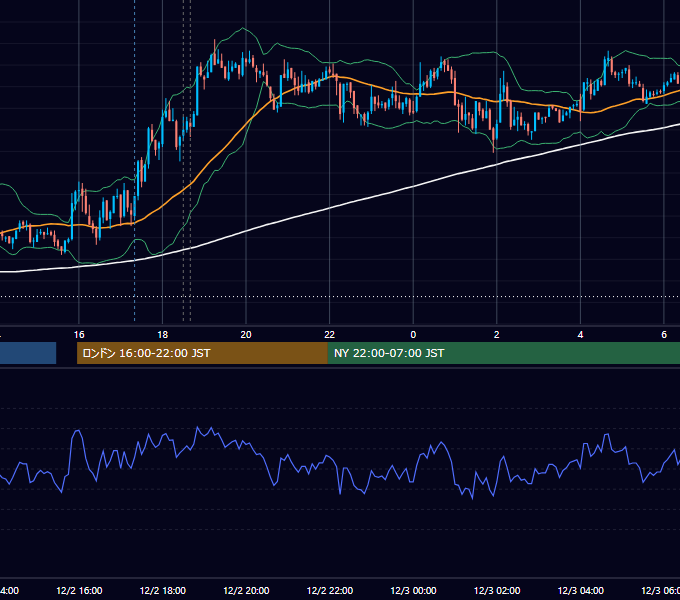Click the hour 16 axis label

pos(79,335)
